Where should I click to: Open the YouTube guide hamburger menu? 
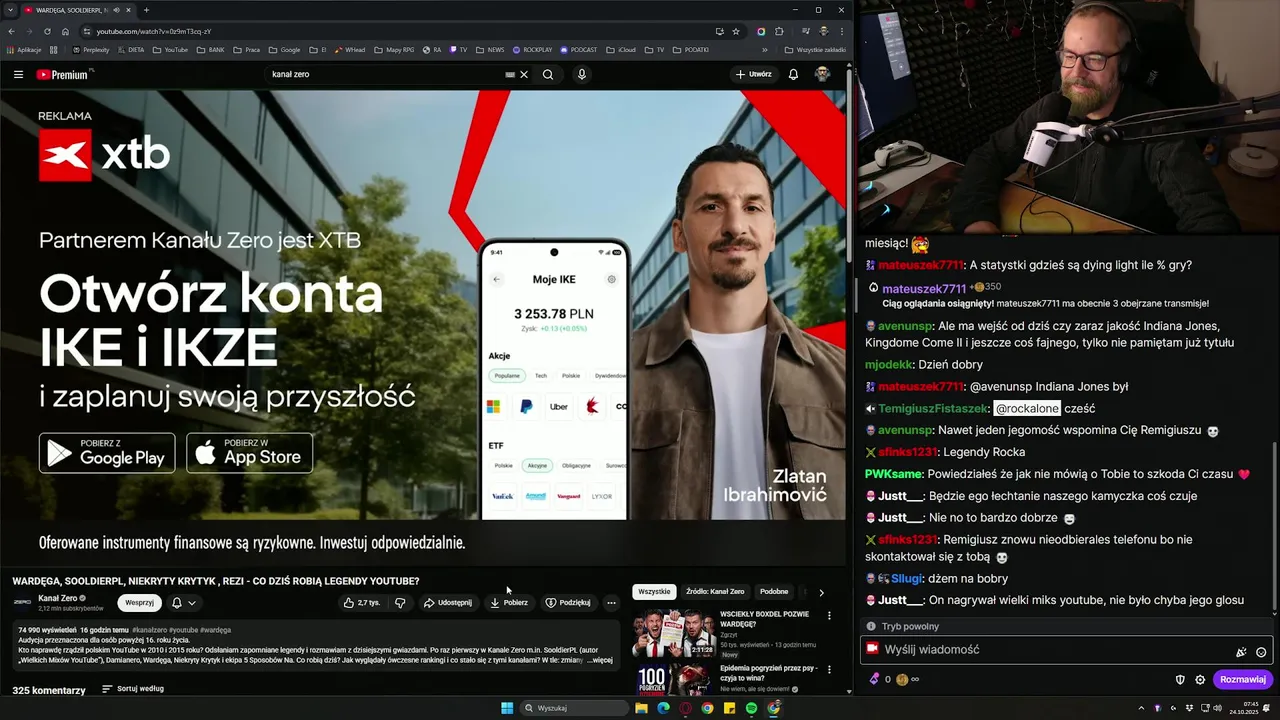[x=18, y=74]
